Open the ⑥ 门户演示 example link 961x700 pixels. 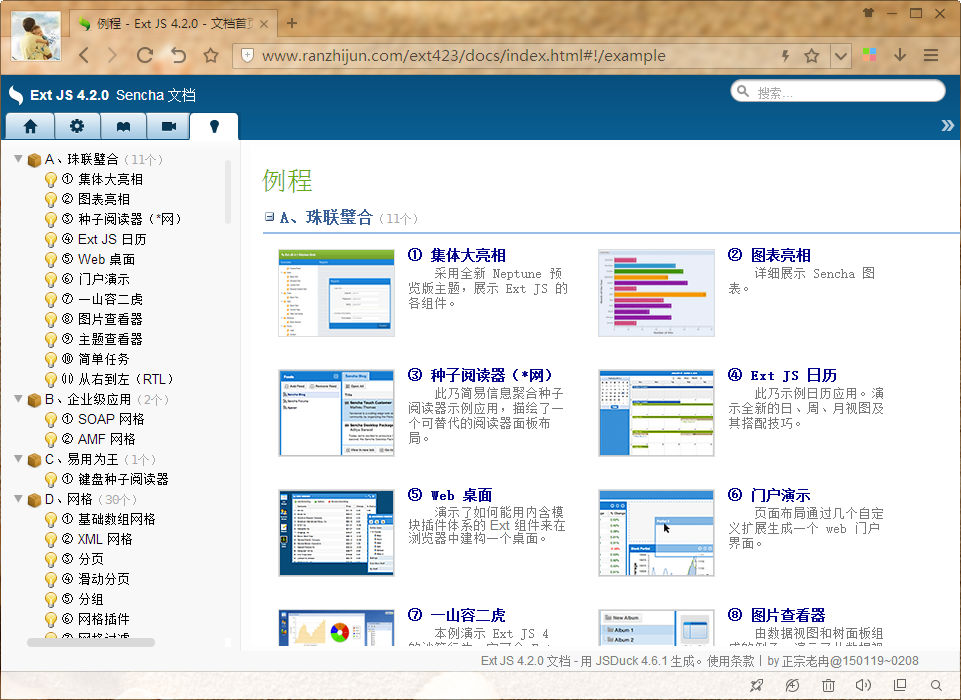(769, 495)
